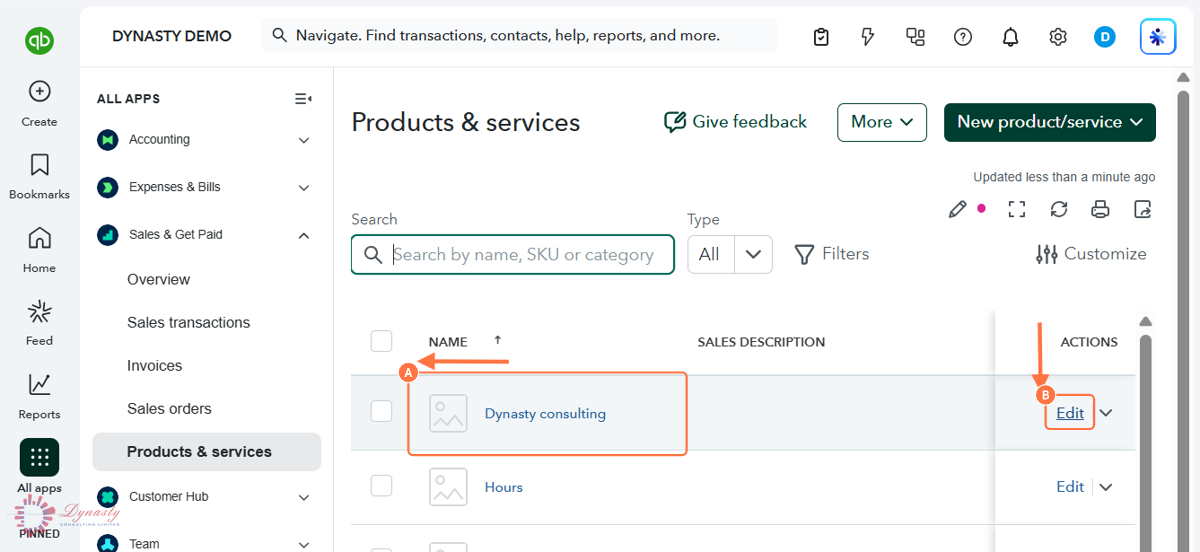Toggle full screen view icon
Screen dimensions: 1200x552
point(1017,209)
